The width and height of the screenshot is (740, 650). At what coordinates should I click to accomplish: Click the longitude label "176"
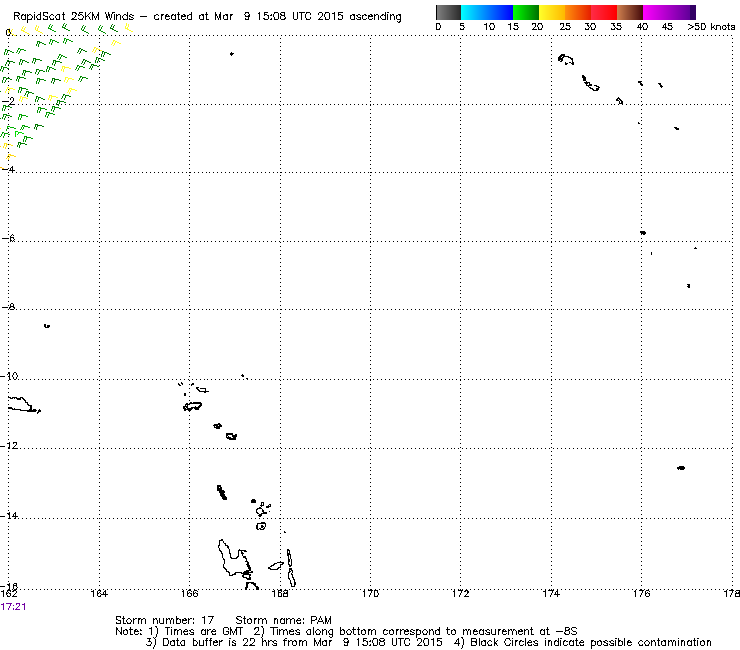point(642,593)
